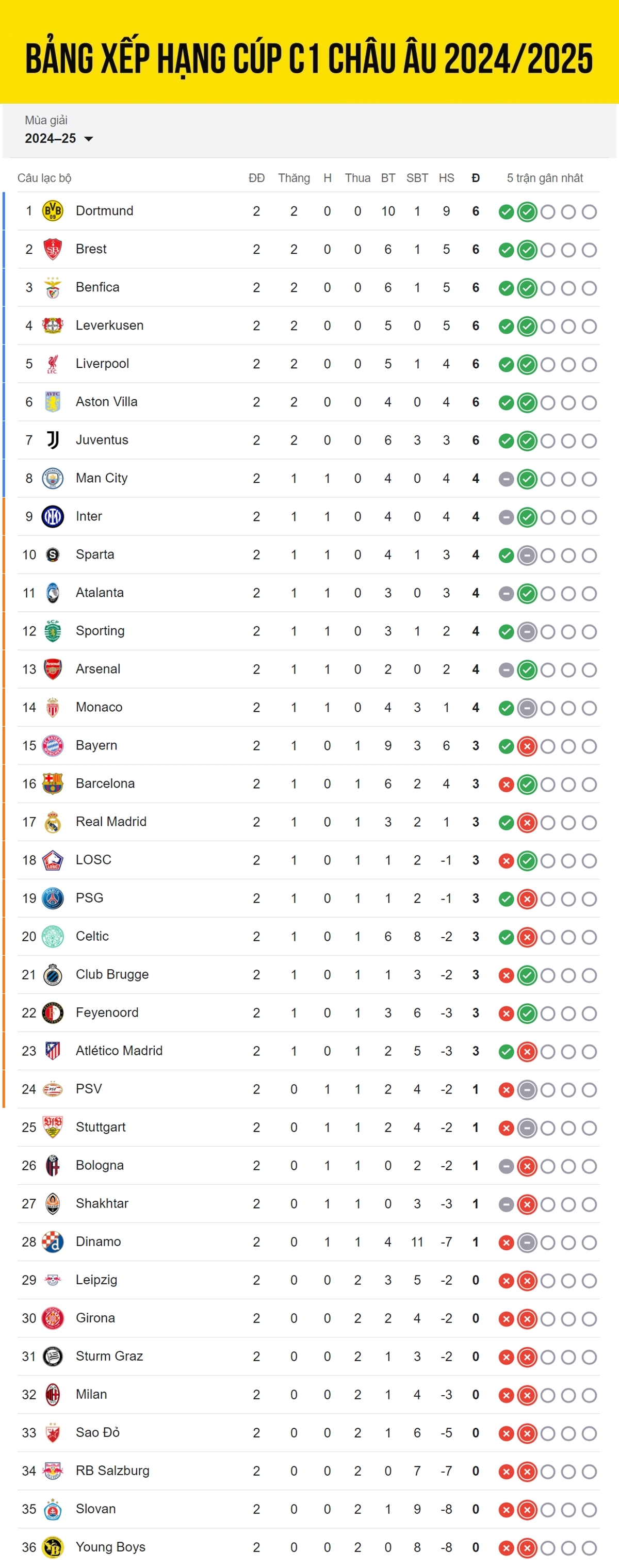Image resolution: width=619 pixels, height=1568 pixels.
Task: Click the Inter club logo
Action: click(52, 516)
